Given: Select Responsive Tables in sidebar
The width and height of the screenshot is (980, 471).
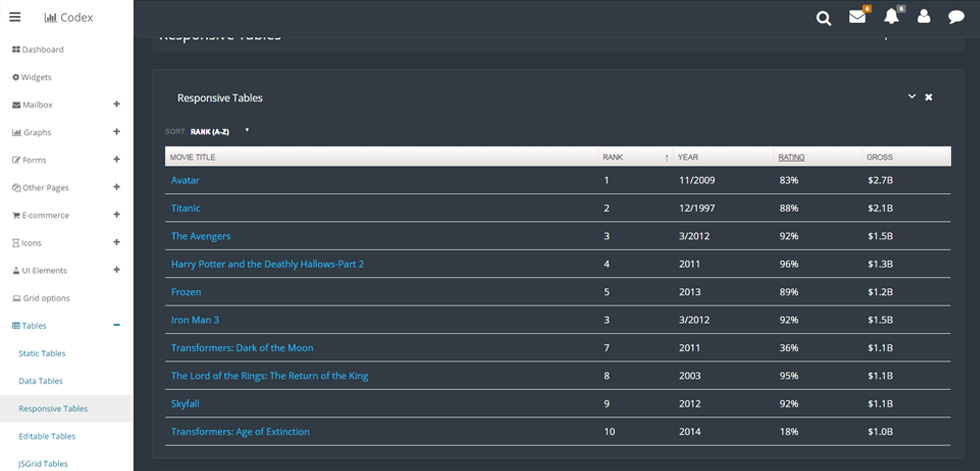Looking at the screenshot, I should click(53, 409).
